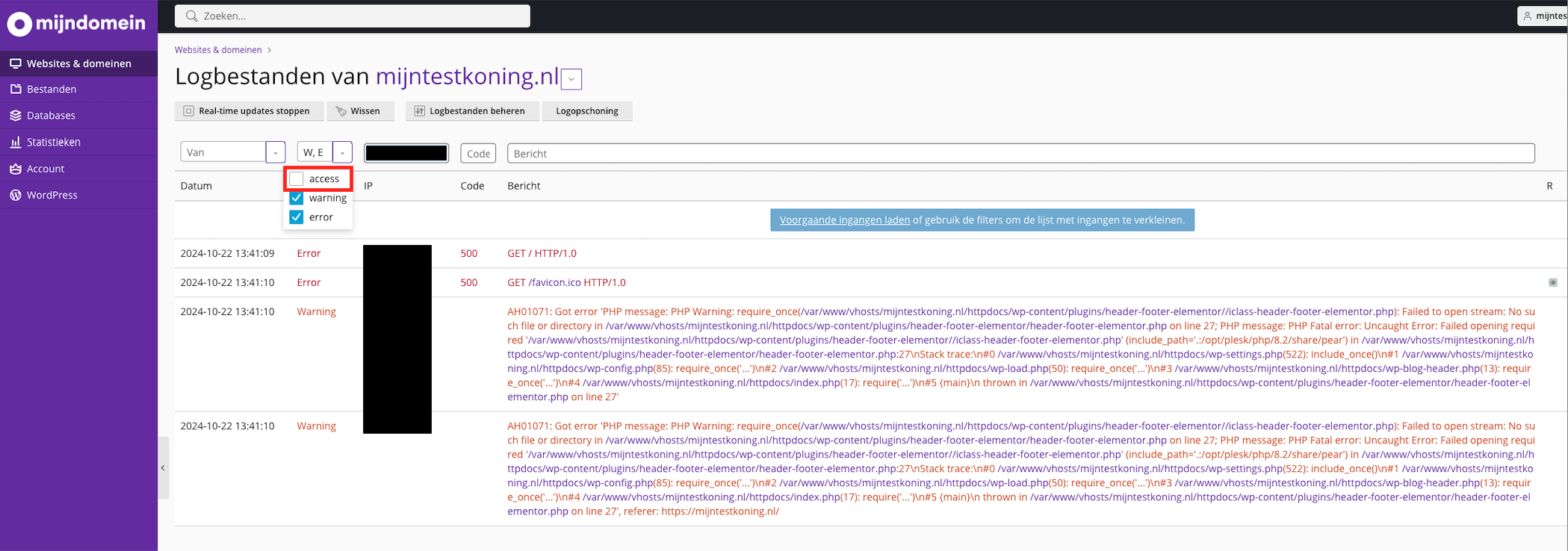The image size is (1568, 551).
Task: Click the Databases stack icon
Action: [16, 116]
